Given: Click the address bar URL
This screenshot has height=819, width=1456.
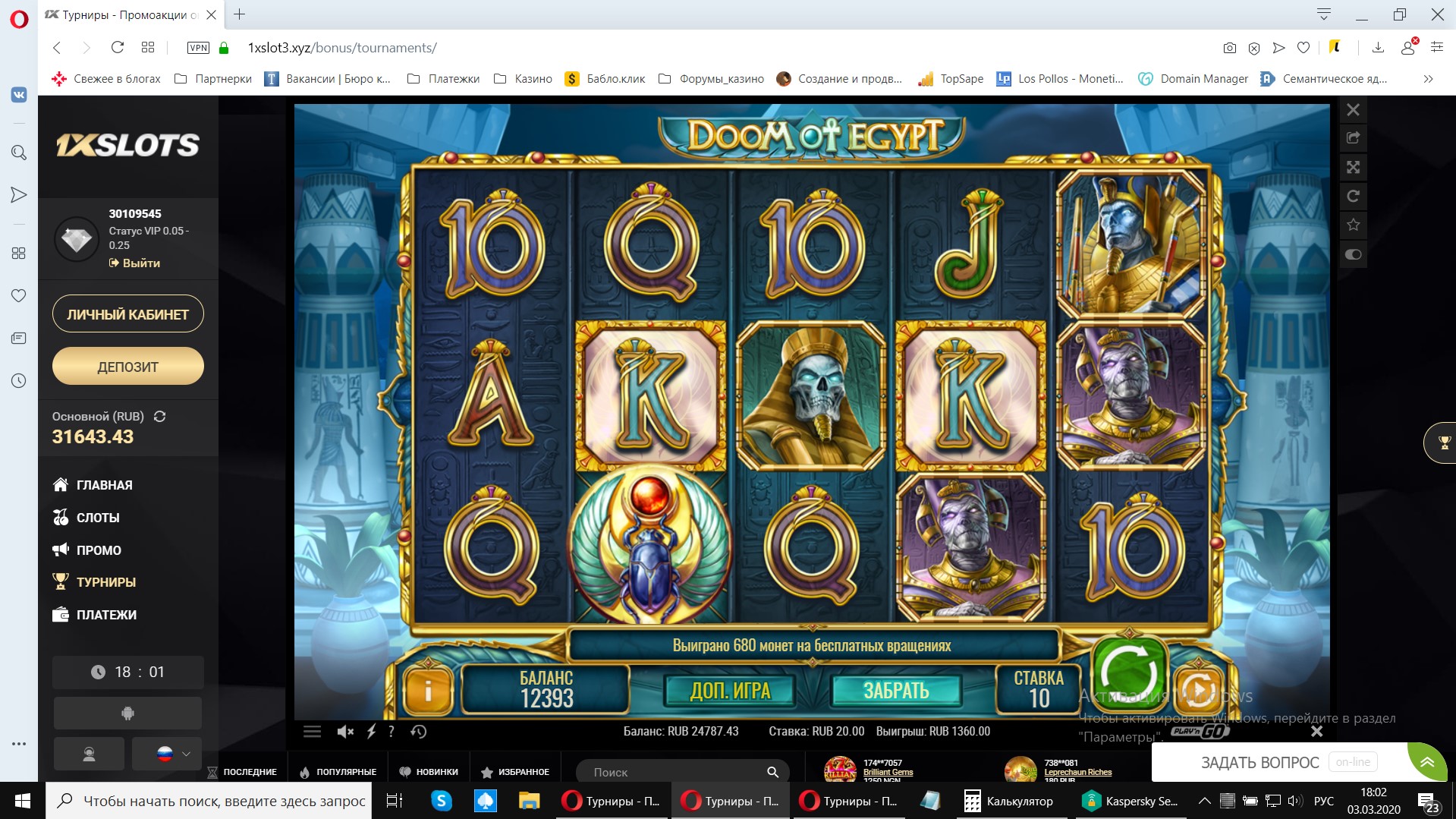Looking at the screenshot, I should click(x=342, y=48).
